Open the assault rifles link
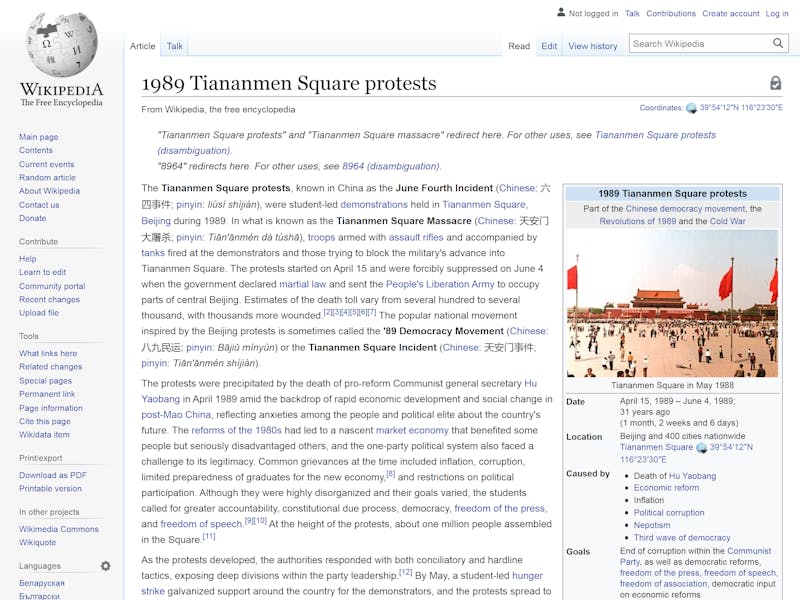The width and height of the screenshot is (800, 600). (x=416, y=237)
